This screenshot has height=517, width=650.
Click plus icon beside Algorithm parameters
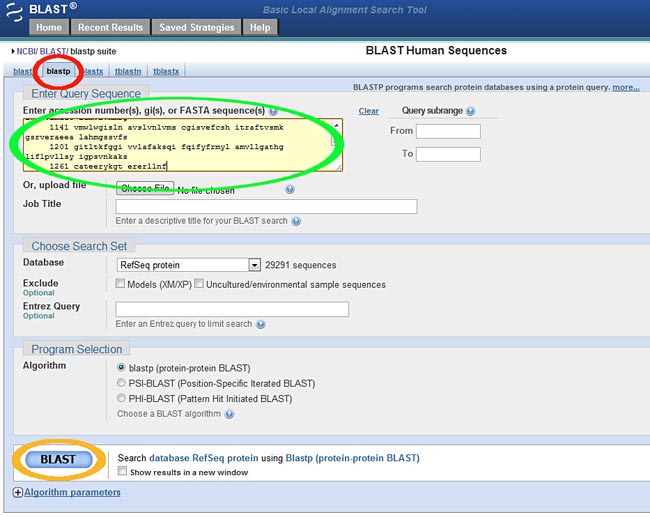[x=18, y=493]
